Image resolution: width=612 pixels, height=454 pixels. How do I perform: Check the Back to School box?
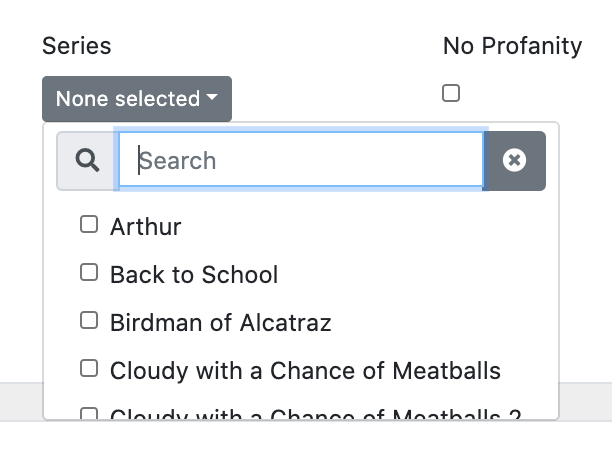tap(89, 272)
